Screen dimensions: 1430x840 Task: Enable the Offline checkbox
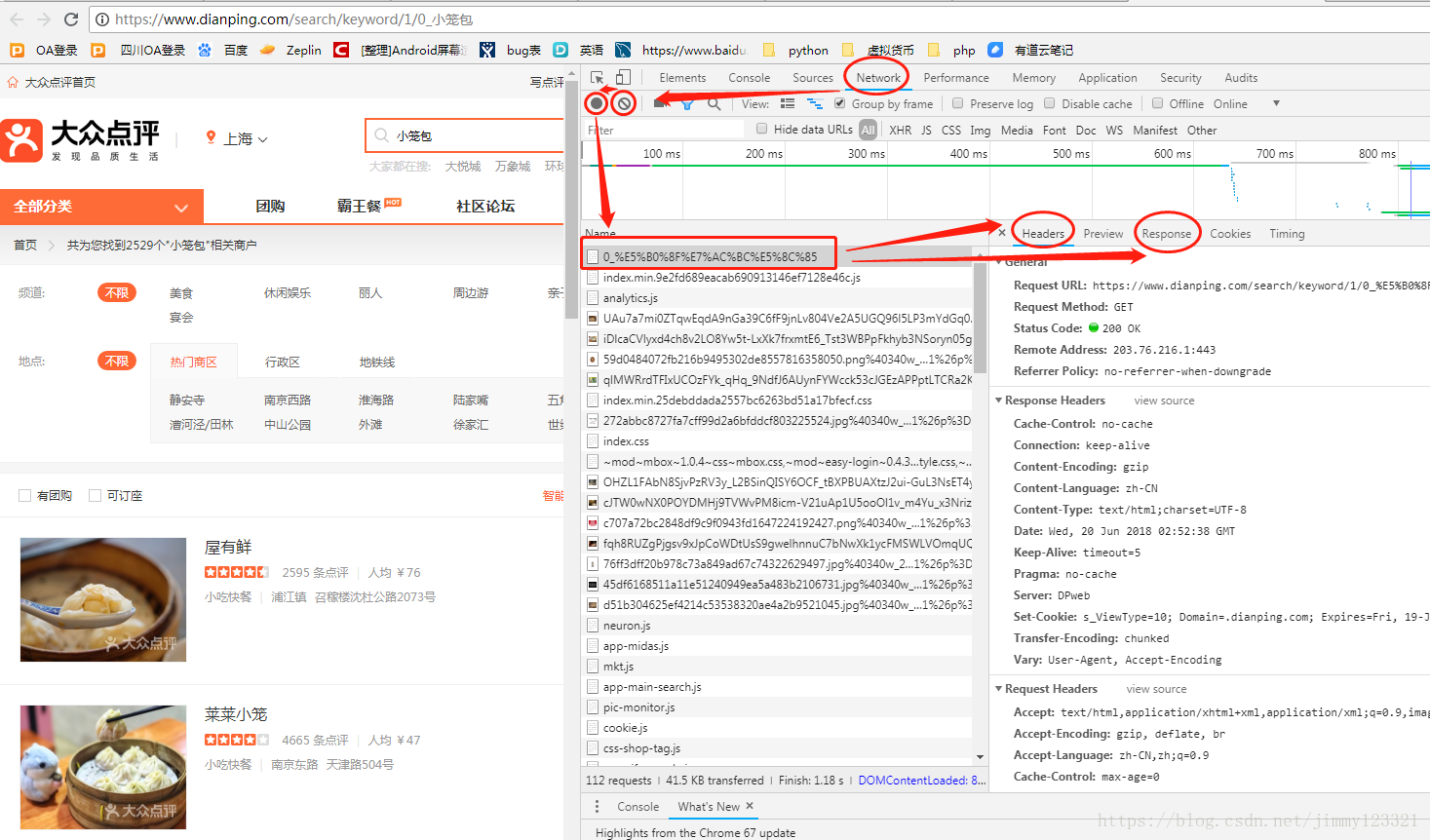point(1157,103)
